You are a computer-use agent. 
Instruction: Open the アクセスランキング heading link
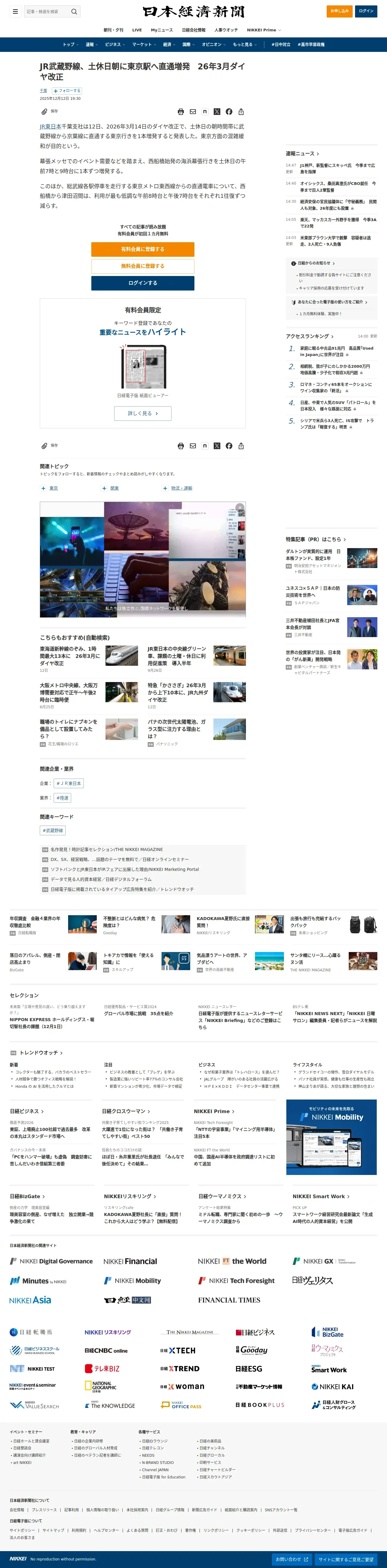(310, 336)
